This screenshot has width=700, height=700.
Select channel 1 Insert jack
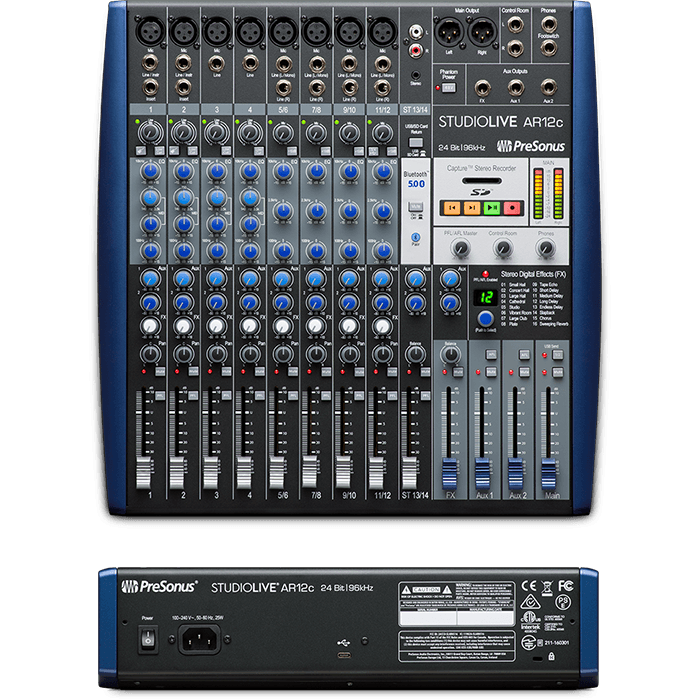click(150, 88)
